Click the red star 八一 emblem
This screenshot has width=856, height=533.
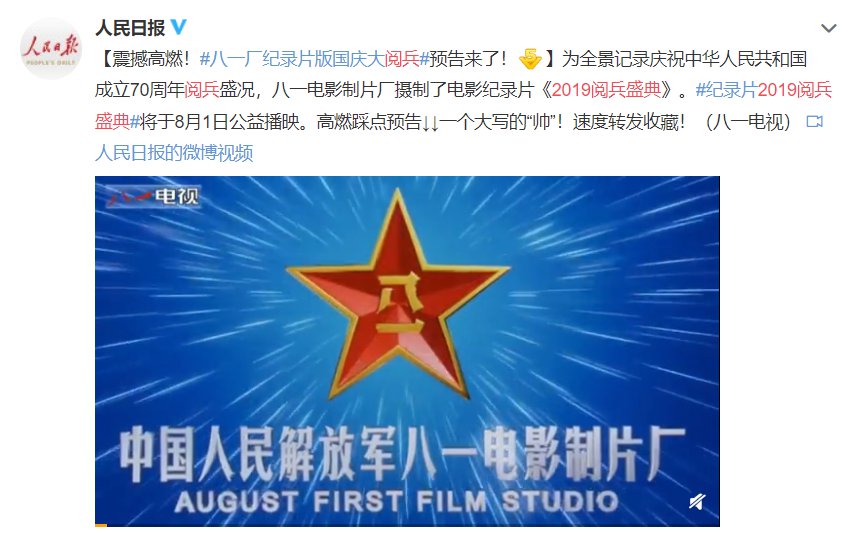[x=398, y=295]
